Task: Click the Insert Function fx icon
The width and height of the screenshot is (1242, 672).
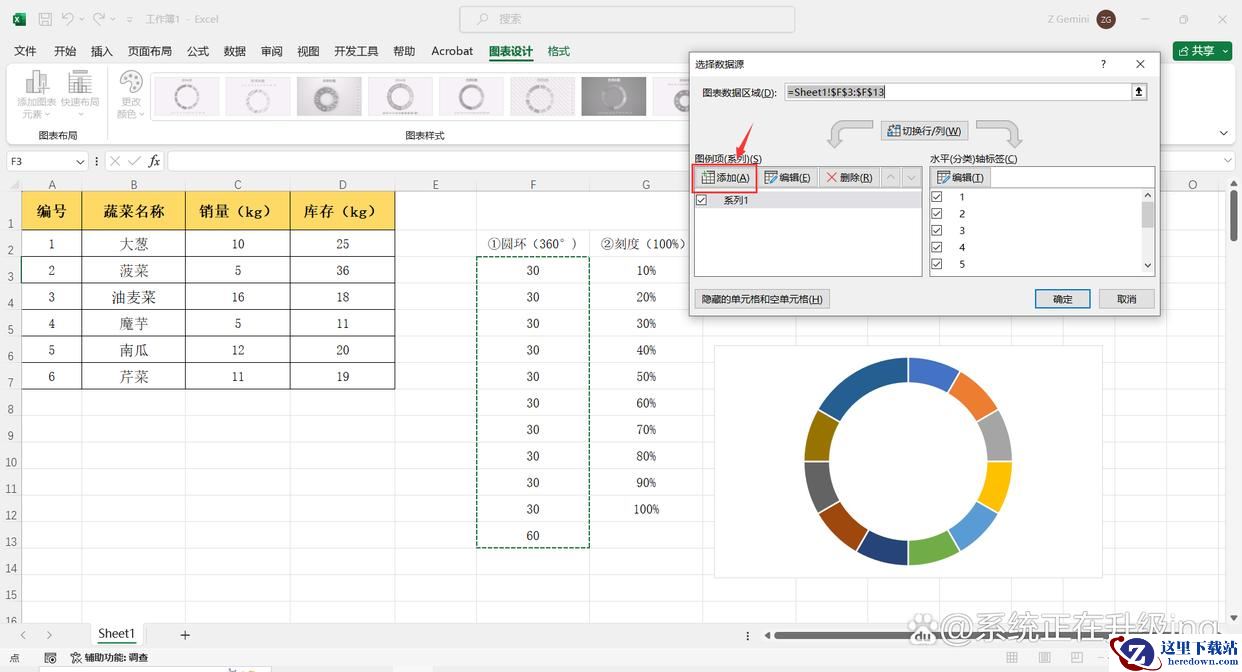Action: coord(154,161)
